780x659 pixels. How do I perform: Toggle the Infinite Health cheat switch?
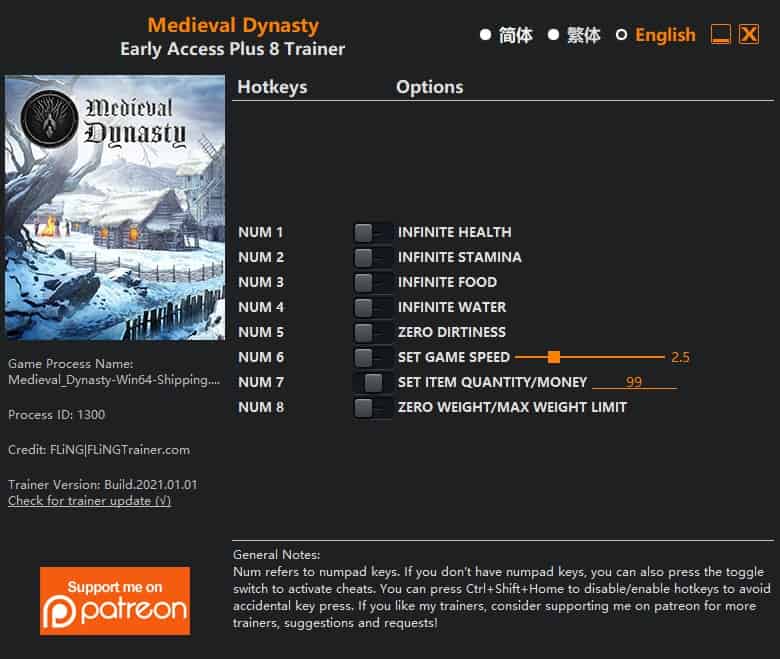pyautogui.click(x=372, y=232)
